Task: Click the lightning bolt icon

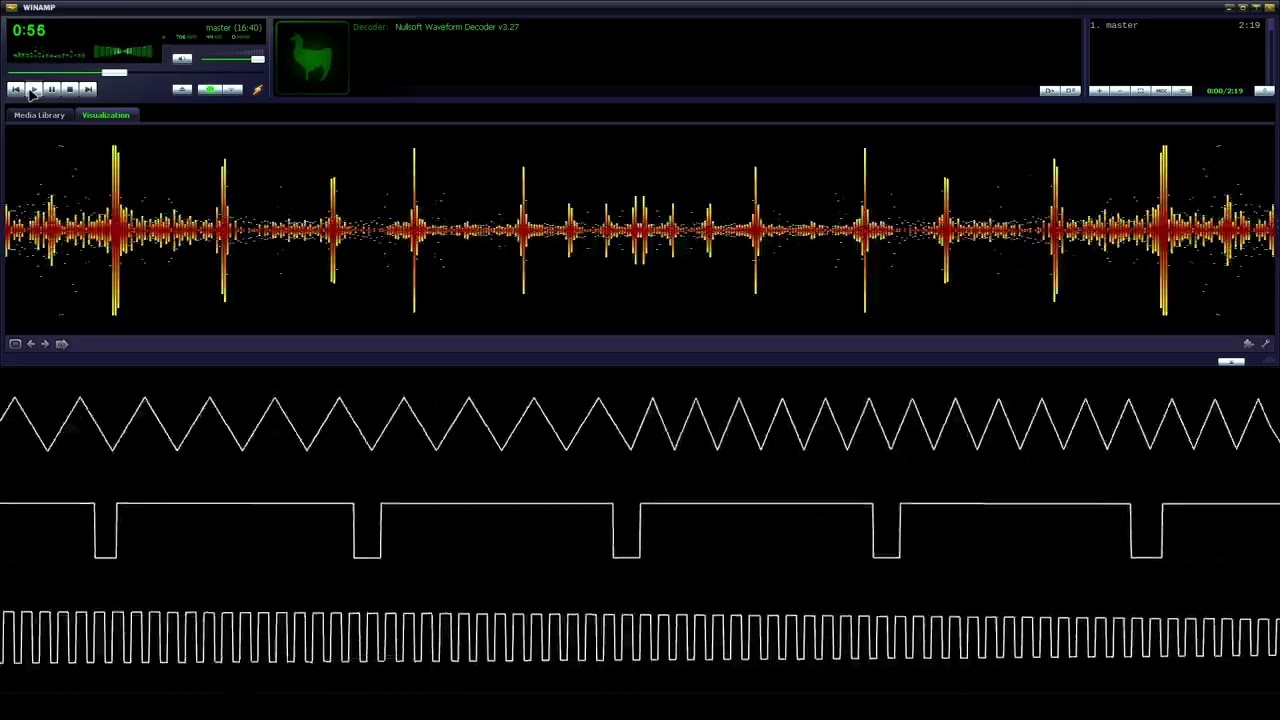Action: [x=257, y=90]
